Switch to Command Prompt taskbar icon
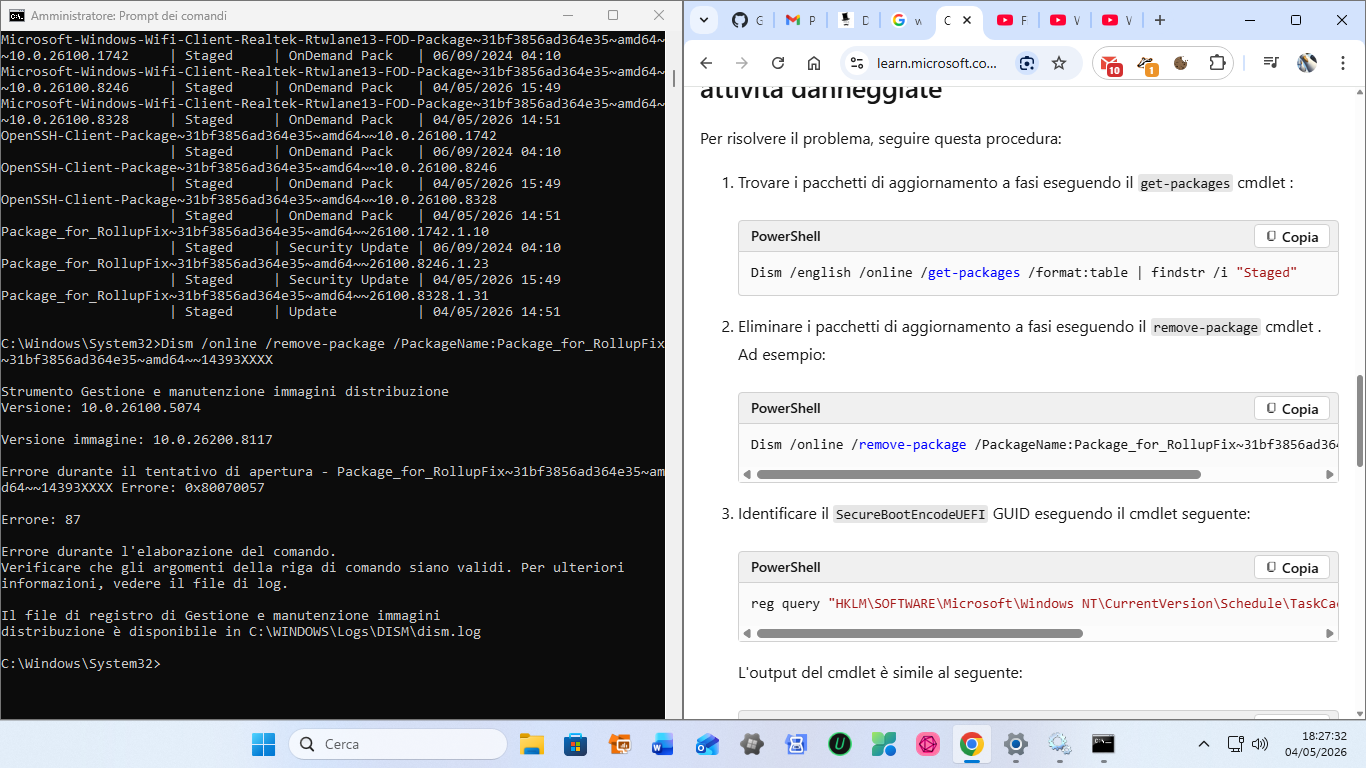Viewport: 1366px width, 768px height. pos(1103,744)
